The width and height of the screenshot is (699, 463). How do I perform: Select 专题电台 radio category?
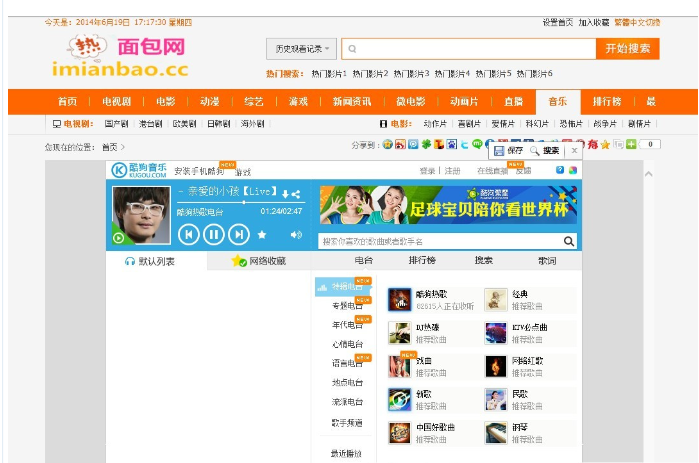(347, 306)
